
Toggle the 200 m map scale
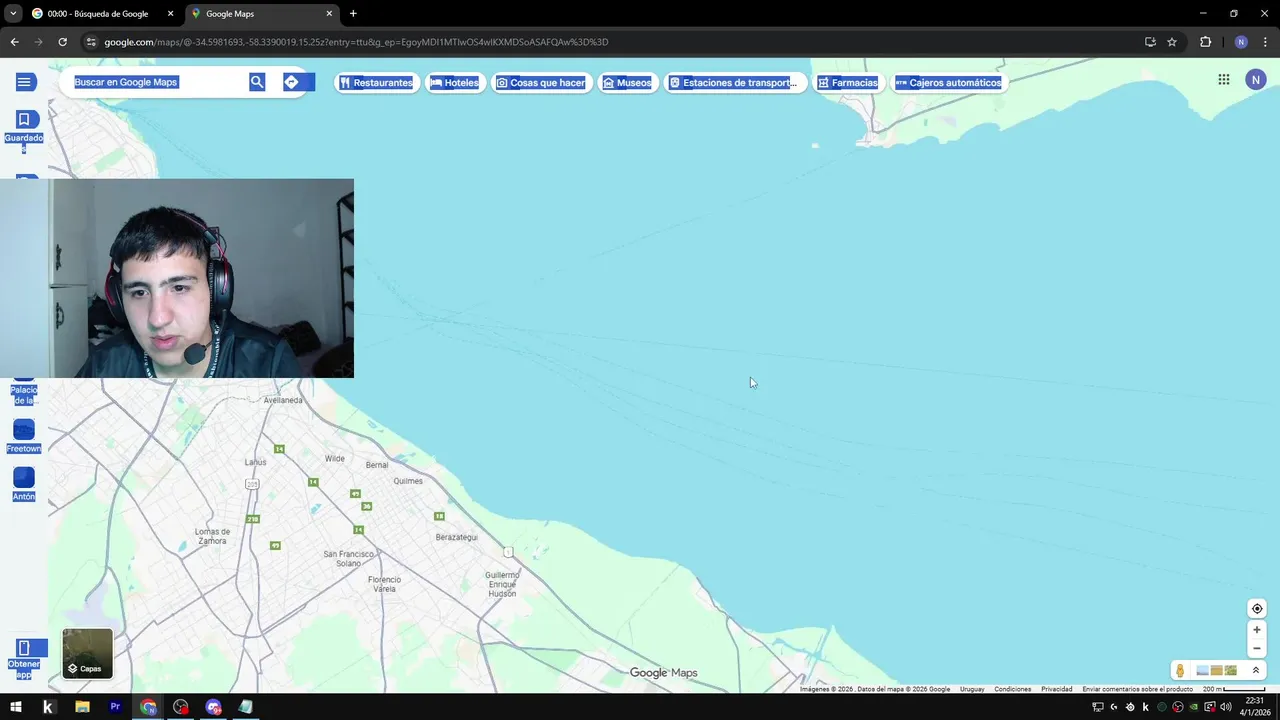point(1236,689)
